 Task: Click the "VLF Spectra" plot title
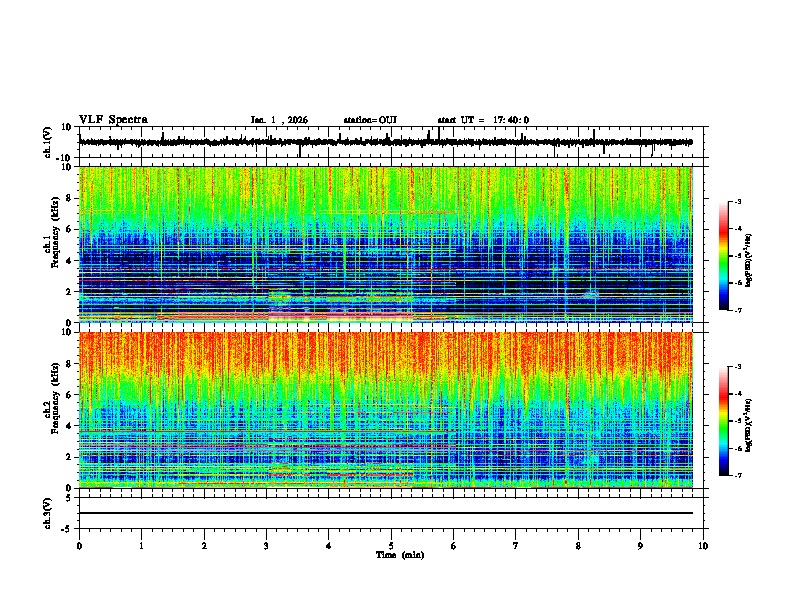(113, 120)
